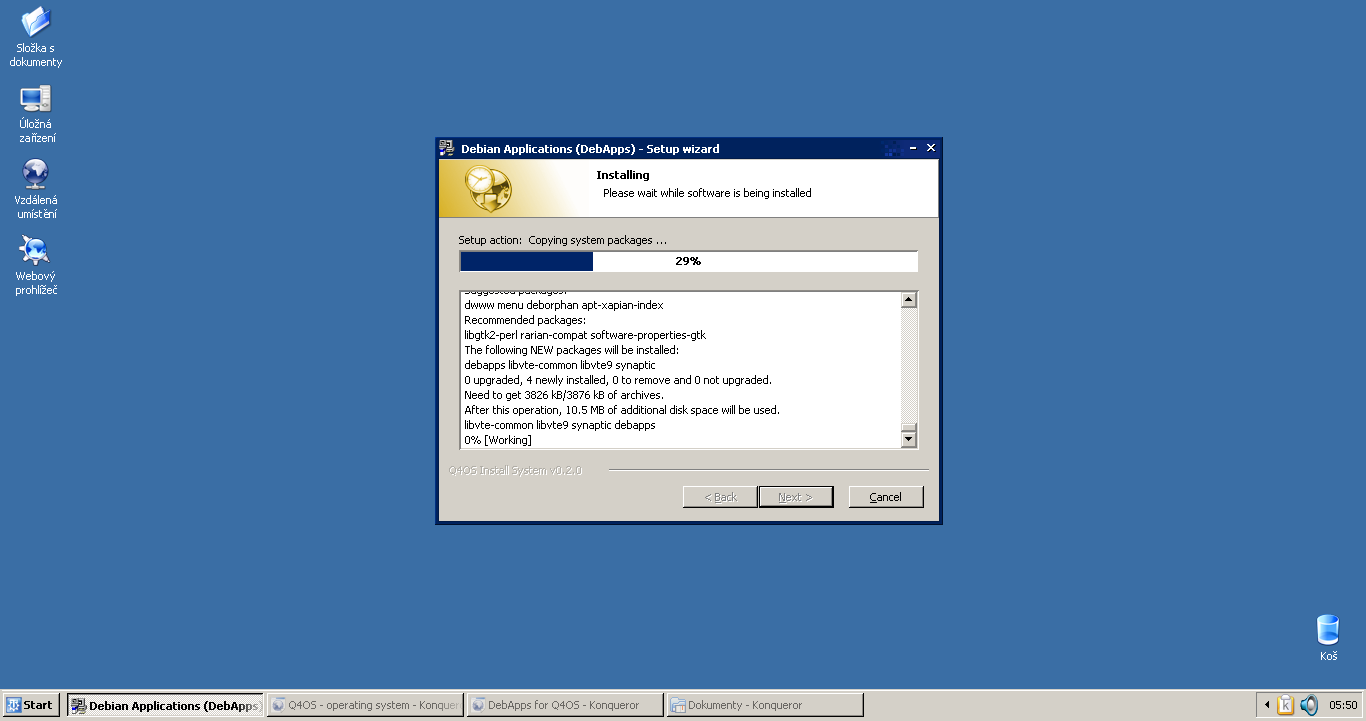Click the 'Setup action: Copying system packages' label
Viewport: 1366px width, 721px height.
[x=563, y=240]
